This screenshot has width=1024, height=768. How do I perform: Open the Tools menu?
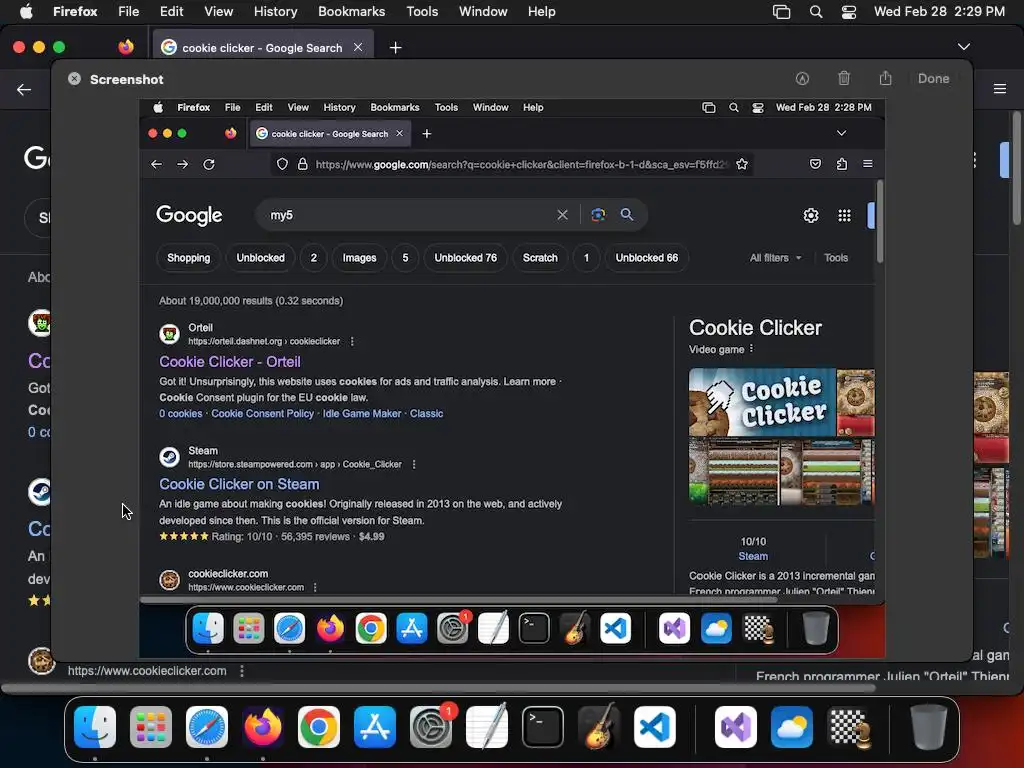pos(422,11)
